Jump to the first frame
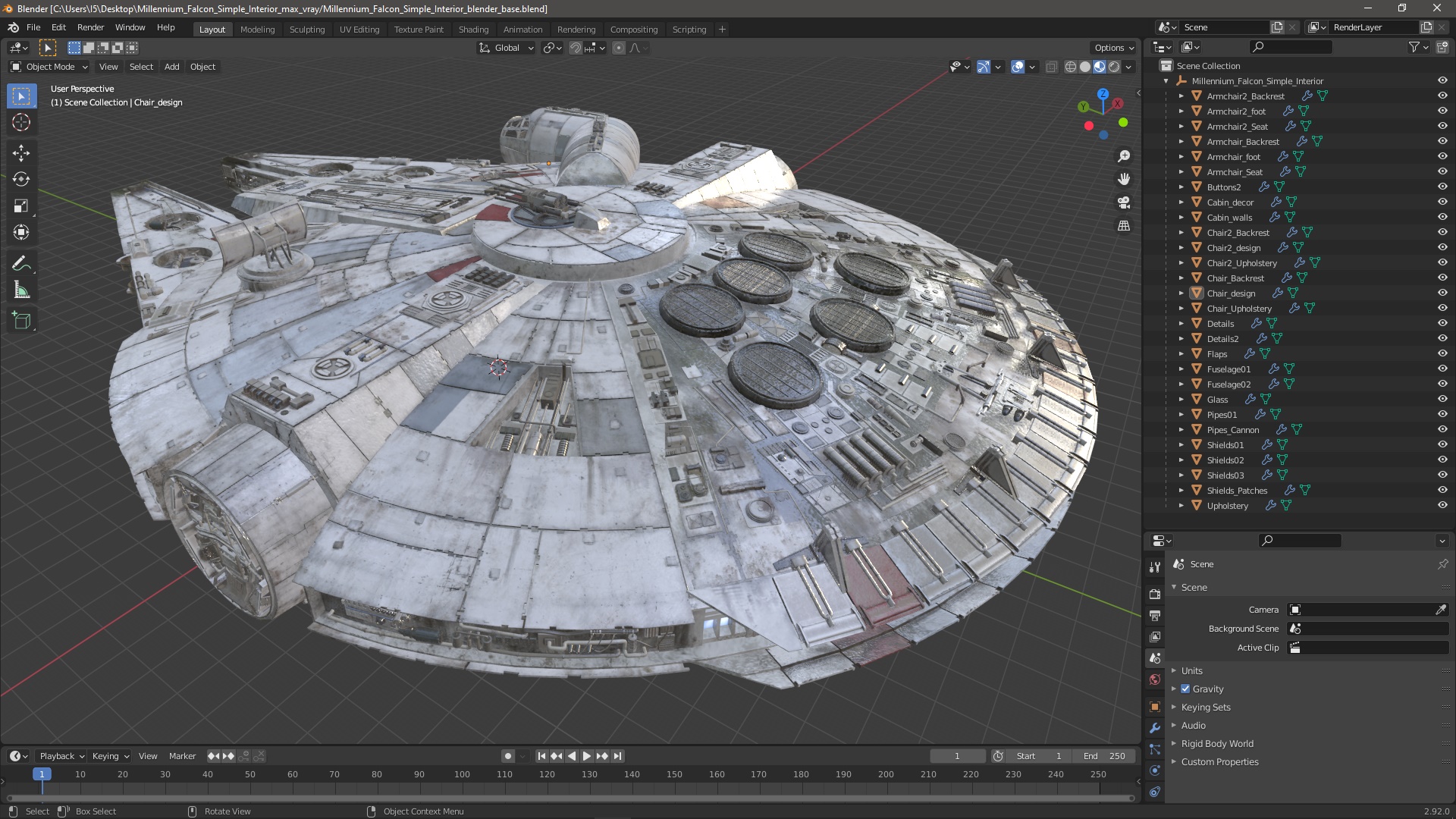The image size is (1456, 819). 541,756
